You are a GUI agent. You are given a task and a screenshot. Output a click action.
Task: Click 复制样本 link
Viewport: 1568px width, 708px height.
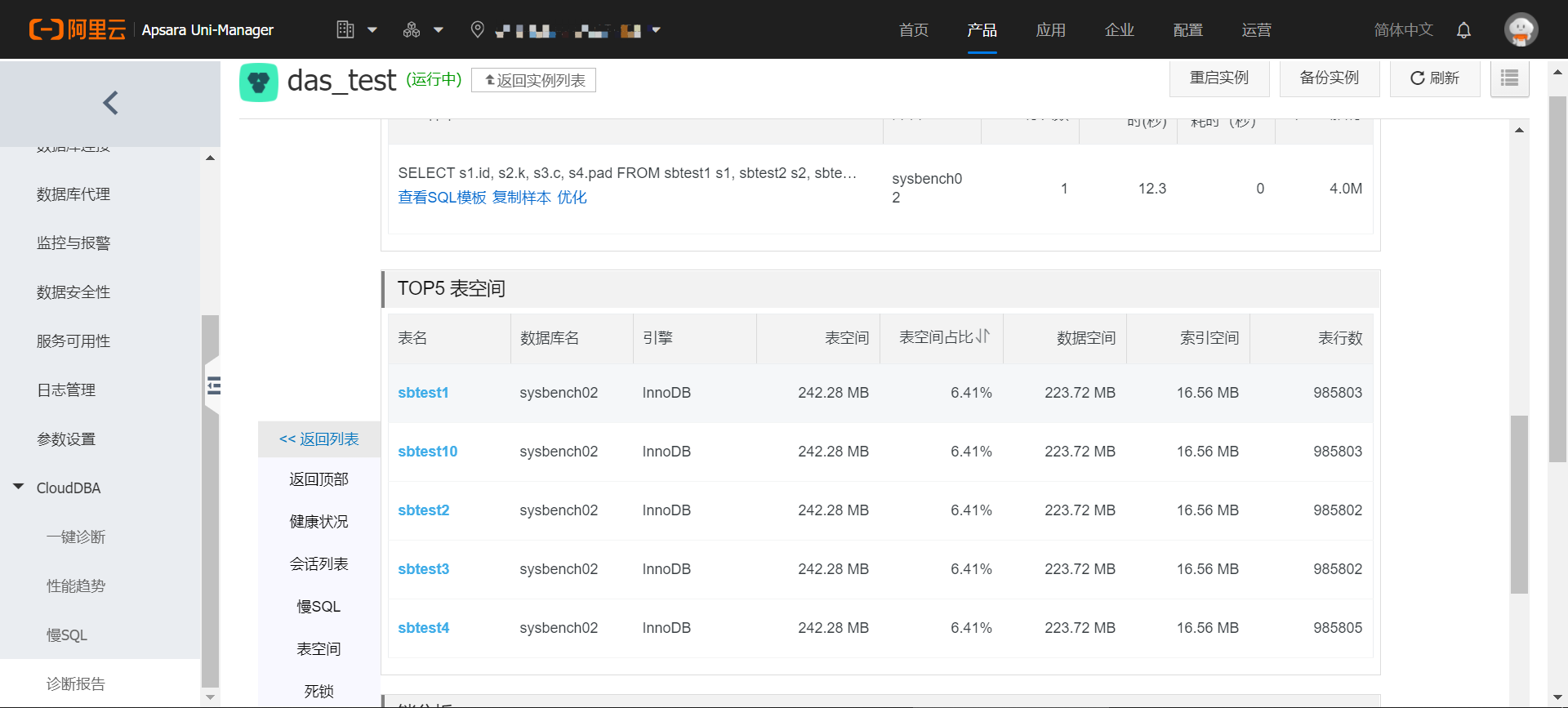coord(522,198)
